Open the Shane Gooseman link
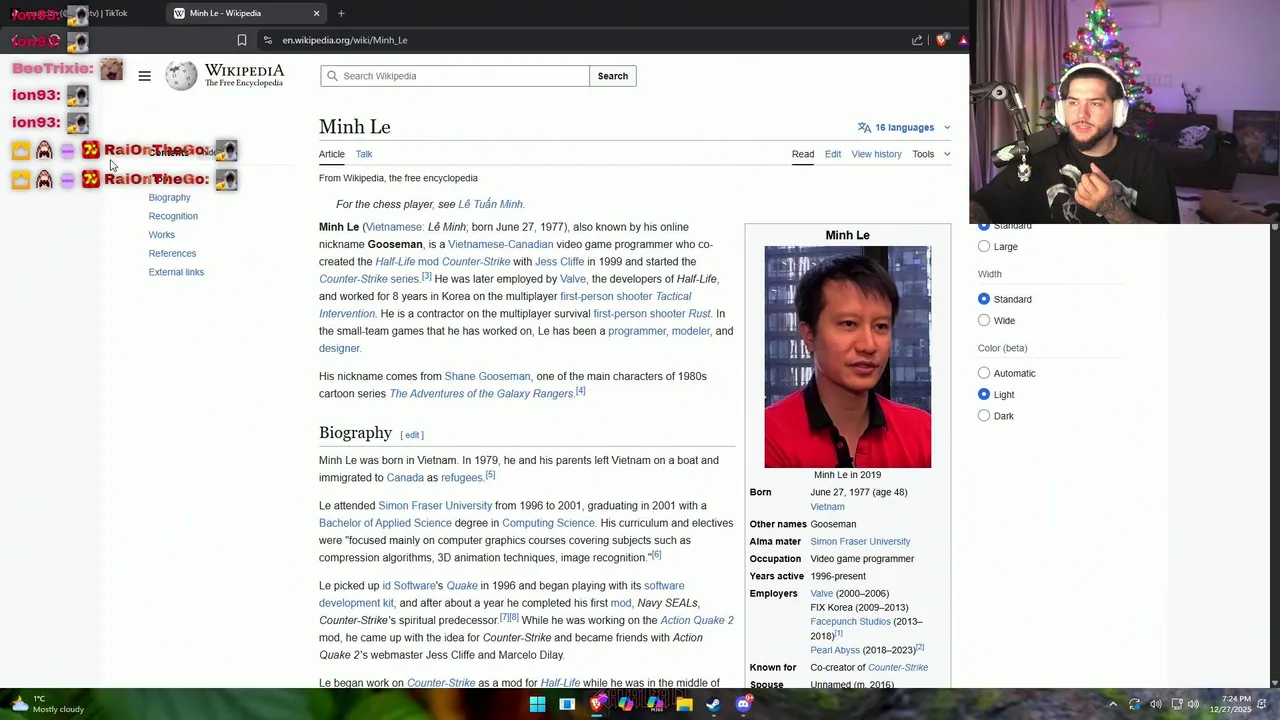The height and width of the screenshot is (720, 1280). (x=487, y=376)
